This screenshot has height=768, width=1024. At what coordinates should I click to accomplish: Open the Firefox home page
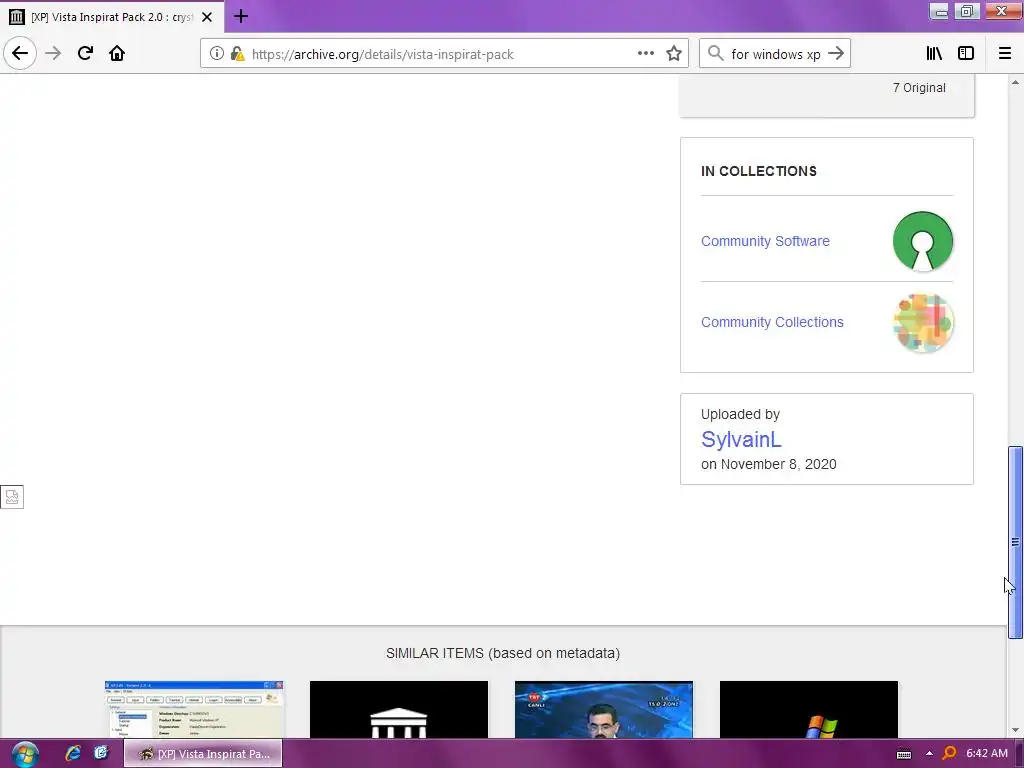point(117,53)
